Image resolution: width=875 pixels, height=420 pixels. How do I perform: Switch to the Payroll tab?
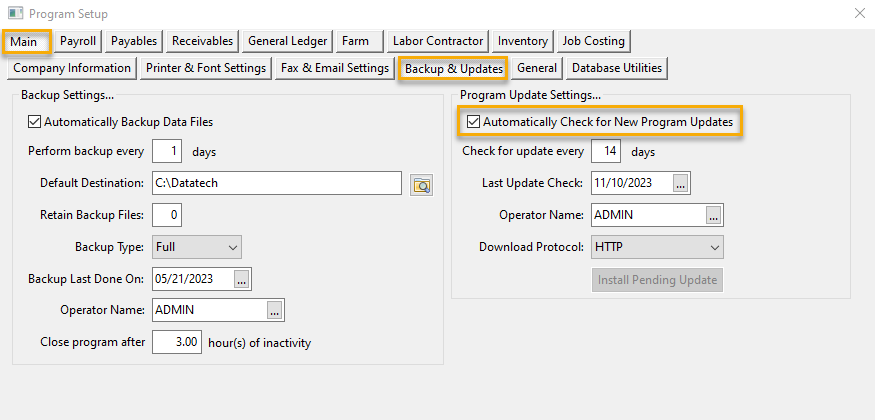click(78, 41)
